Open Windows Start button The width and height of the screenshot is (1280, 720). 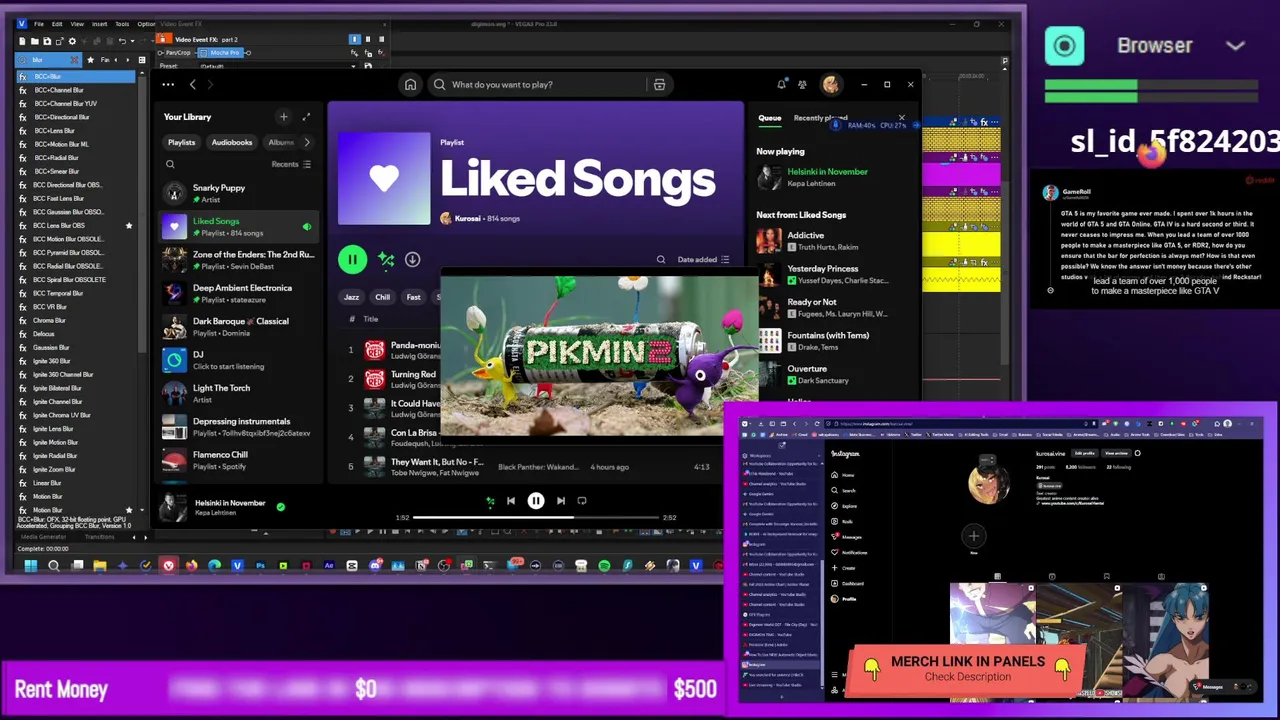coord(30,566)
